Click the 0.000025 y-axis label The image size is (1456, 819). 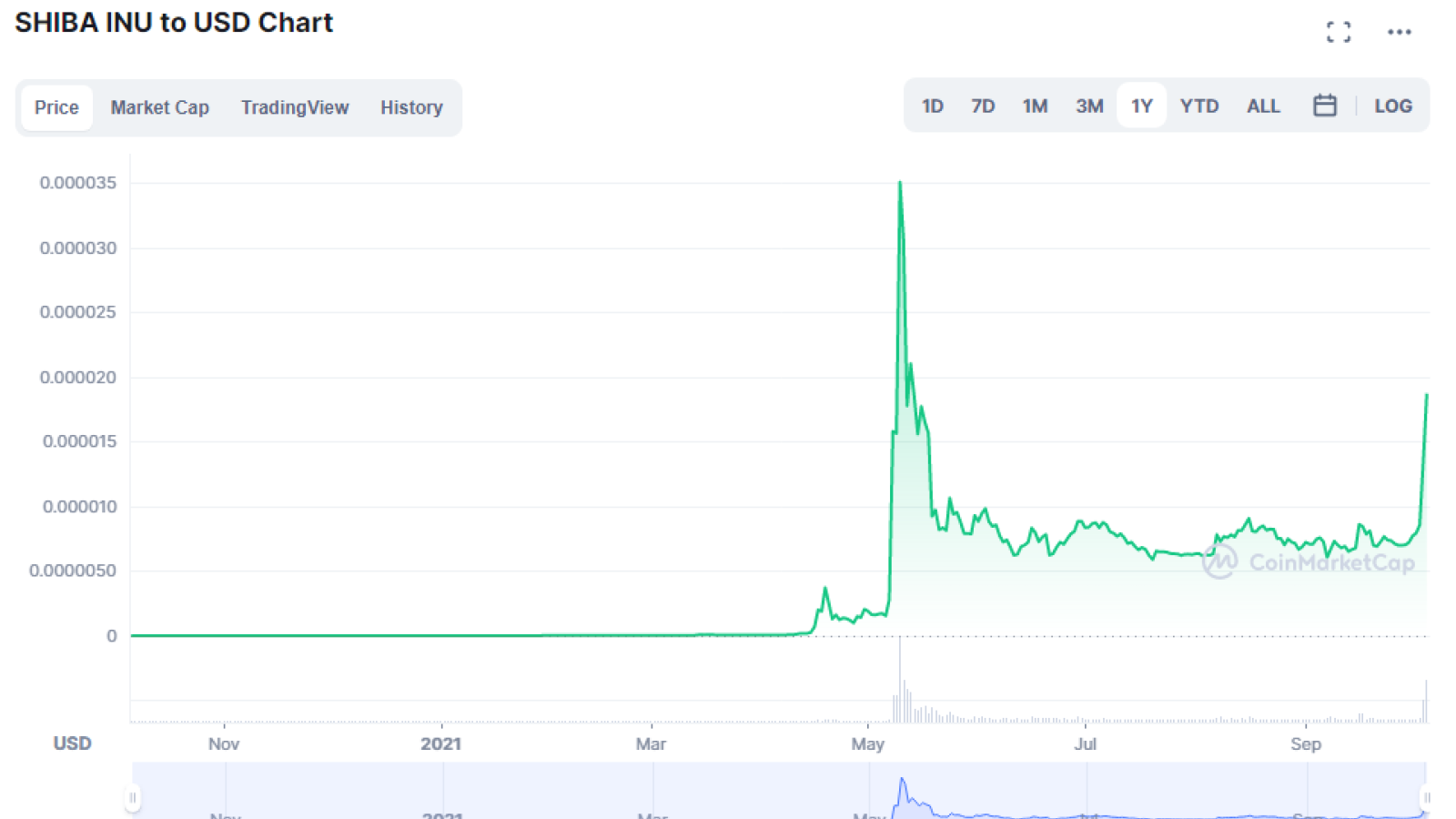[x=78, y=312]
